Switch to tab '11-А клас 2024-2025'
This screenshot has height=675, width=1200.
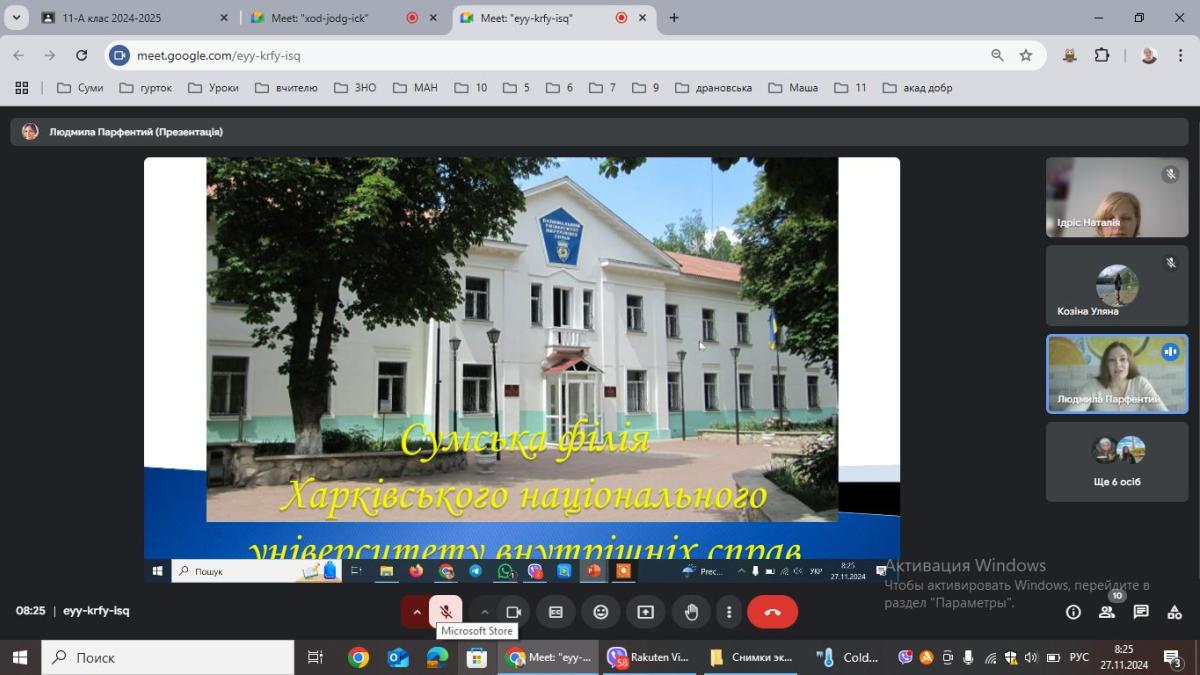(126, 18)
